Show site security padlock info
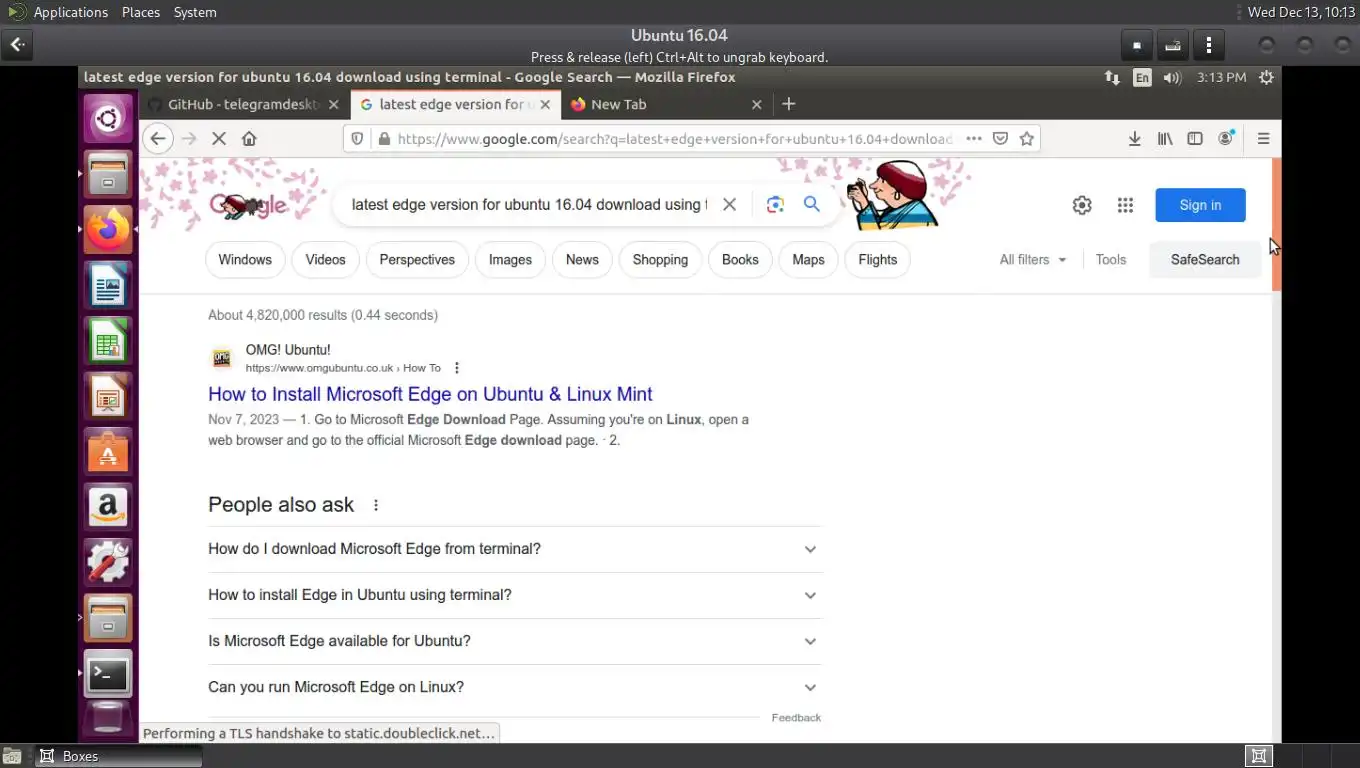1360x768 pixels. (x=384, y=139)
